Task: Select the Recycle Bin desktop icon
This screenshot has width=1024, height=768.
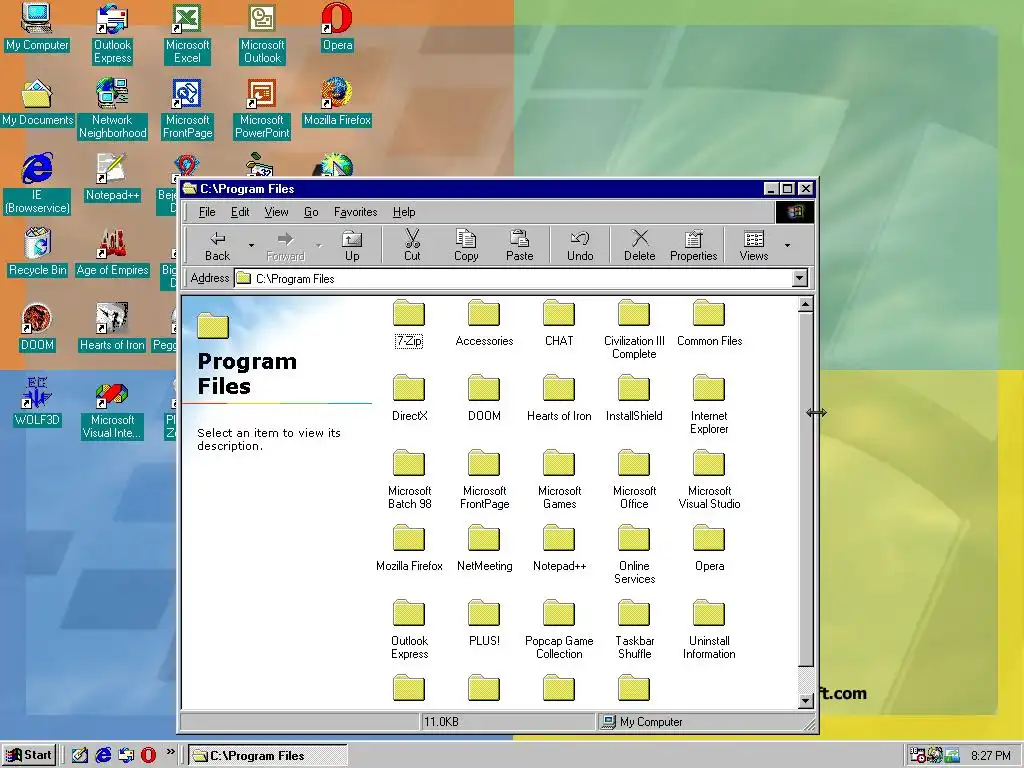Action: click(37, 252)
